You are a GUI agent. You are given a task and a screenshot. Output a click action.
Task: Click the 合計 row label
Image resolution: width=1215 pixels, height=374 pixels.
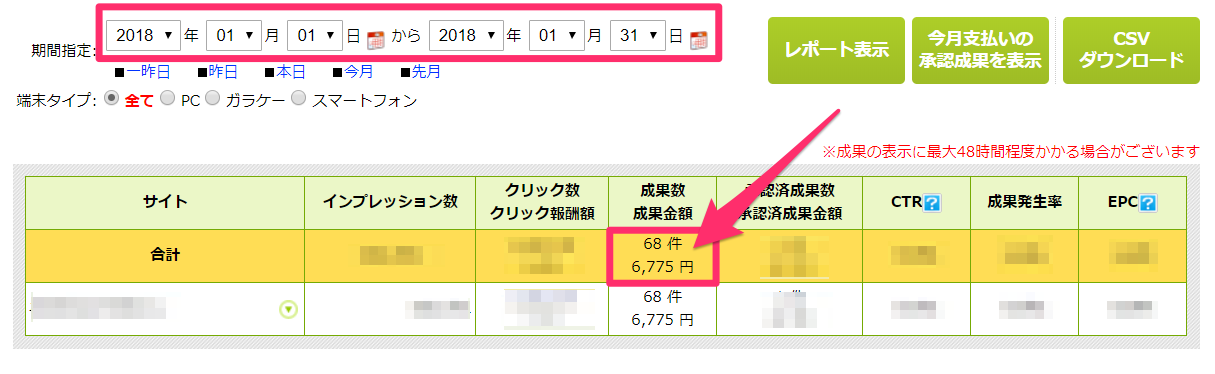pos(165,255)
